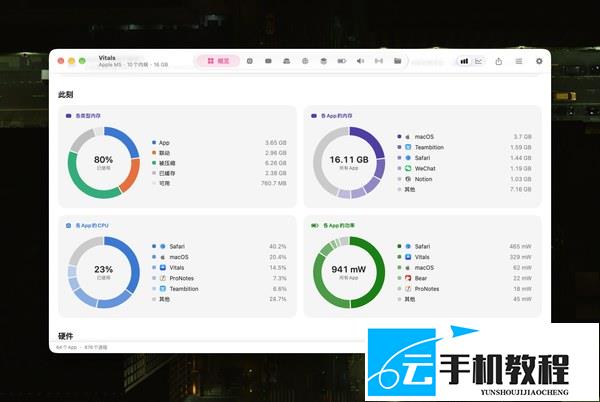Click the Vitals icon in CPU list
Image resolution: width=600 pixels, height=402 pixels.
coord(163,268)
